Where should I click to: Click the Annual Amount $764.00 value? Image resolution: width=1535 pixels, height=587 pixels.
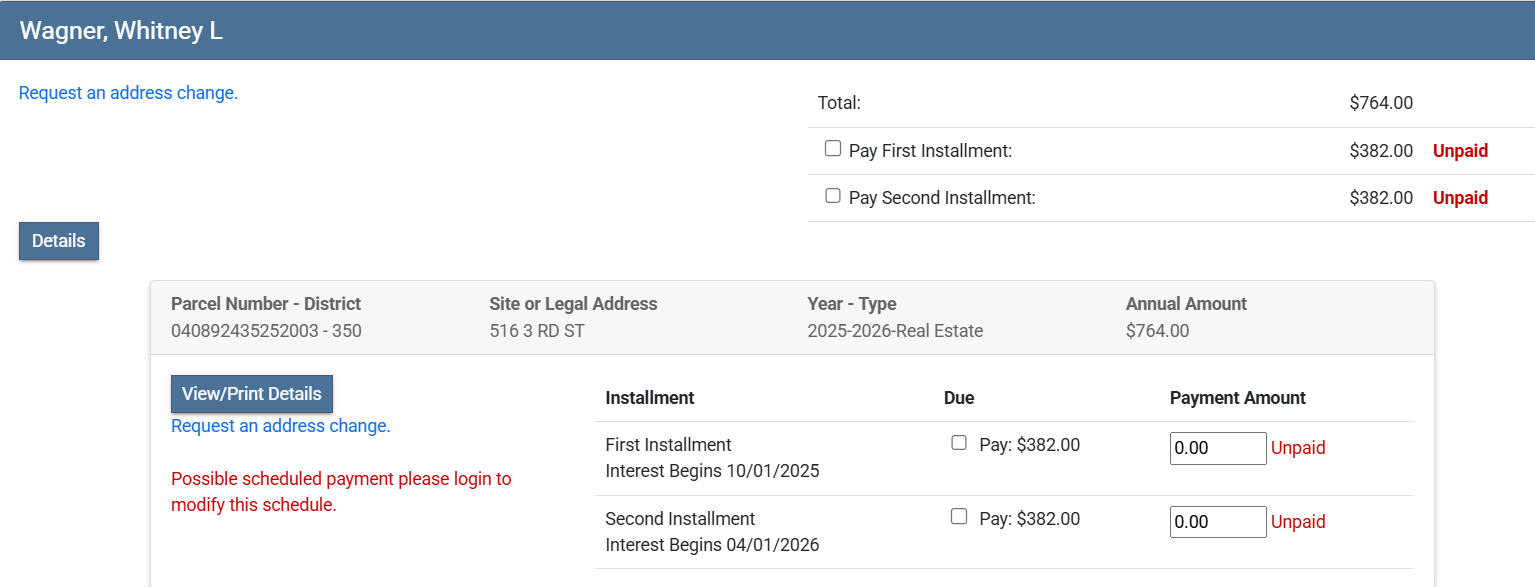click(x=1157, y=331)
